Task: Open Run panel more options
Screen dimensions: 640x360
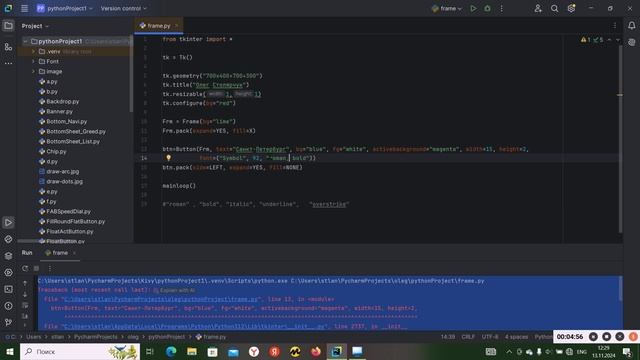Action: 50,268
